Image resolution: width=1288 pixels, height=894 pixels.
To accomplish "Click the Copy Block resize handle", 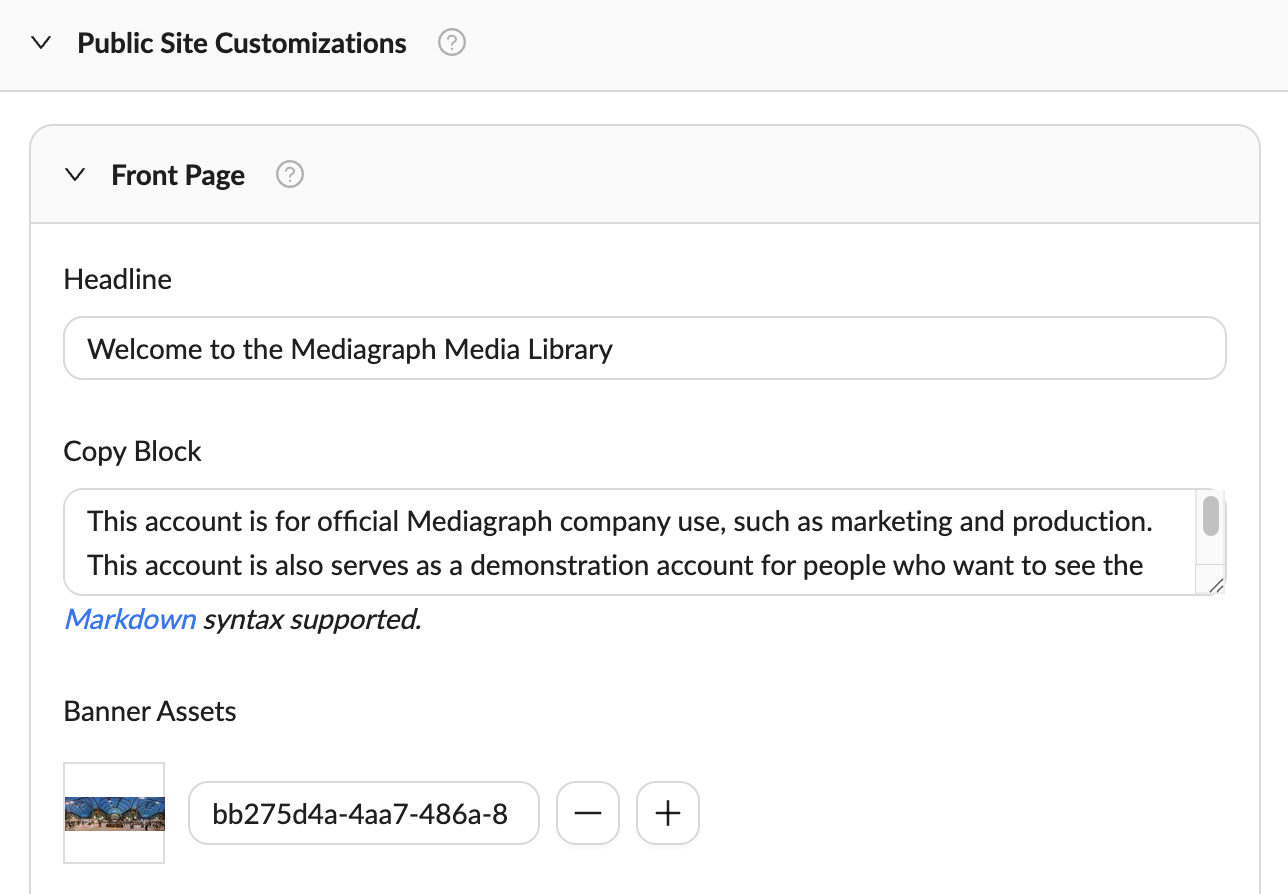I will (1215, 585).
